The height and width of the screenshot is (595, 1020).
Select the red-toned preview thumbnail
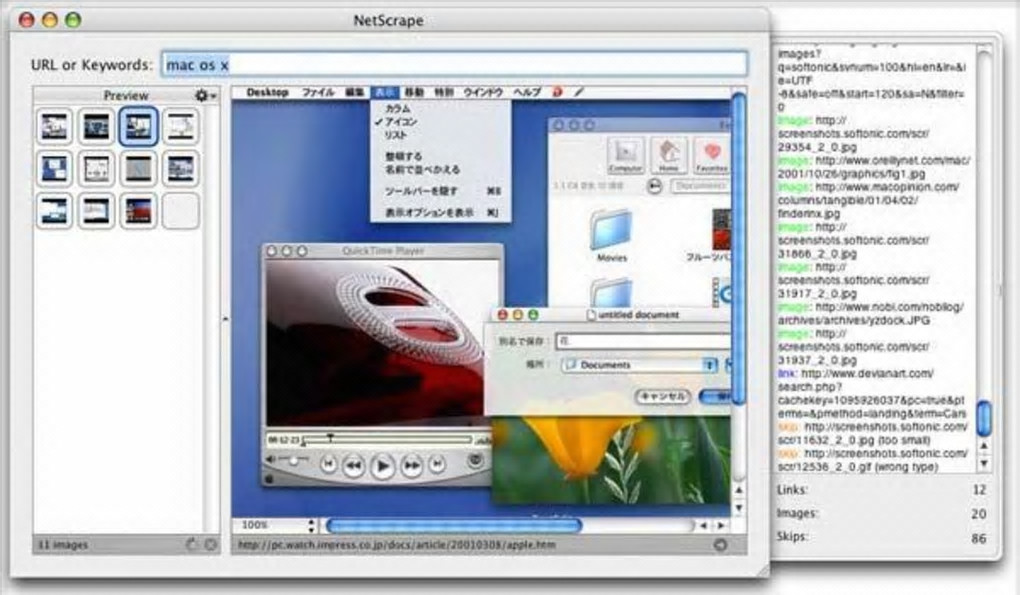139,211
